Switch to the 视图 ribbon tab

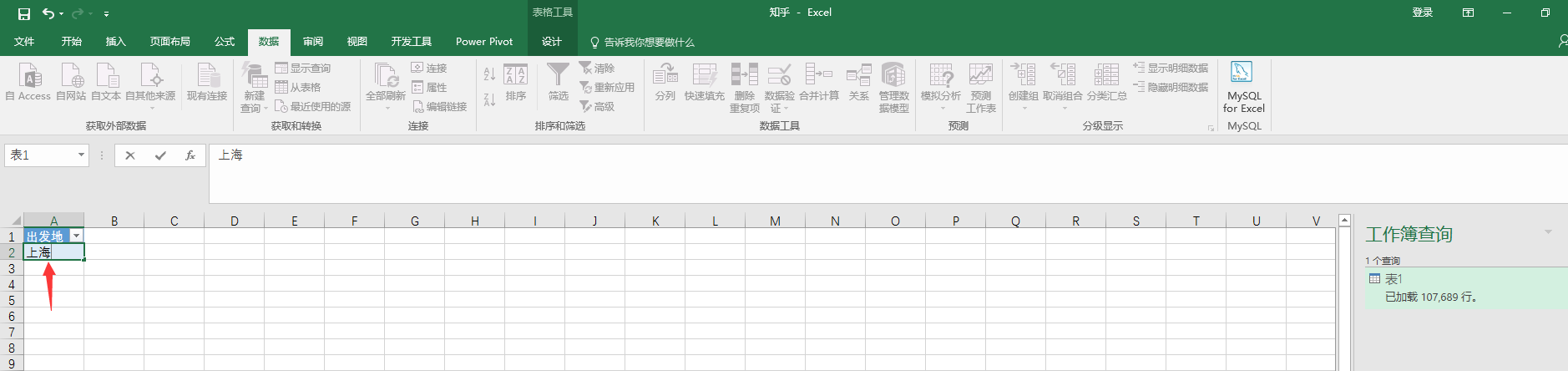(357, 42)
